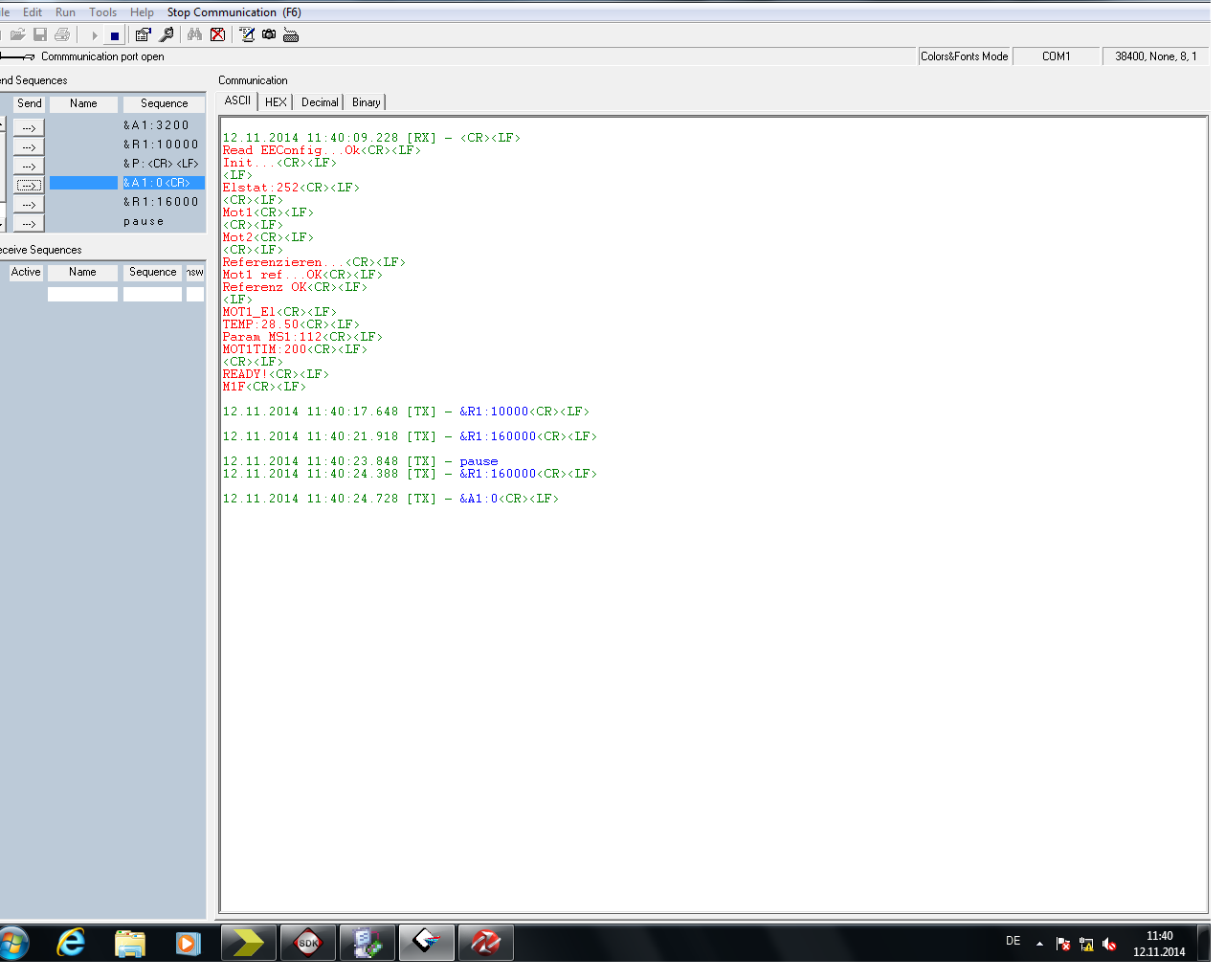Open the taskbar clock showing 11:40
This screenshot has width=1225, height=980.
coord(1159,944)
